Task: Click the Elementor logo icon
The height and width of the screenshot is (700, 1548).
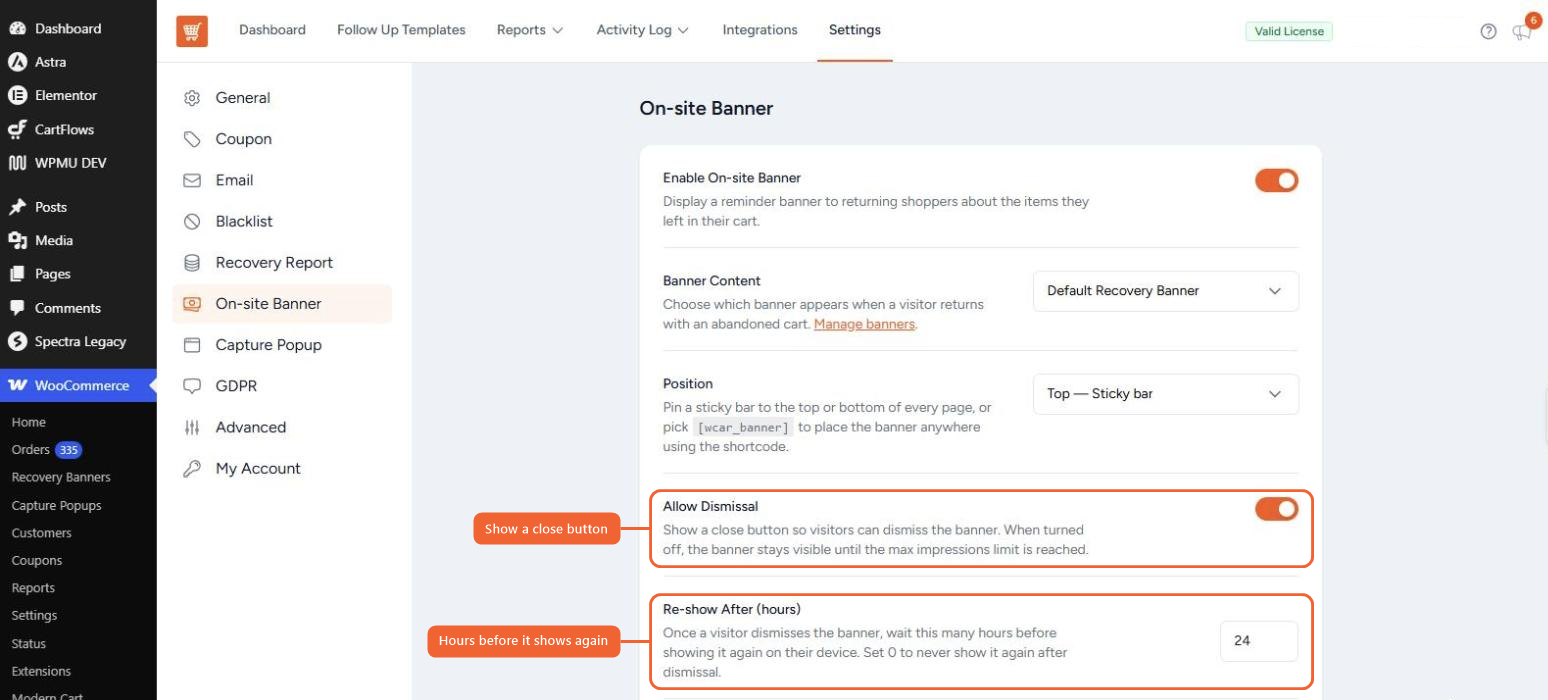Action: coord(17,96)
